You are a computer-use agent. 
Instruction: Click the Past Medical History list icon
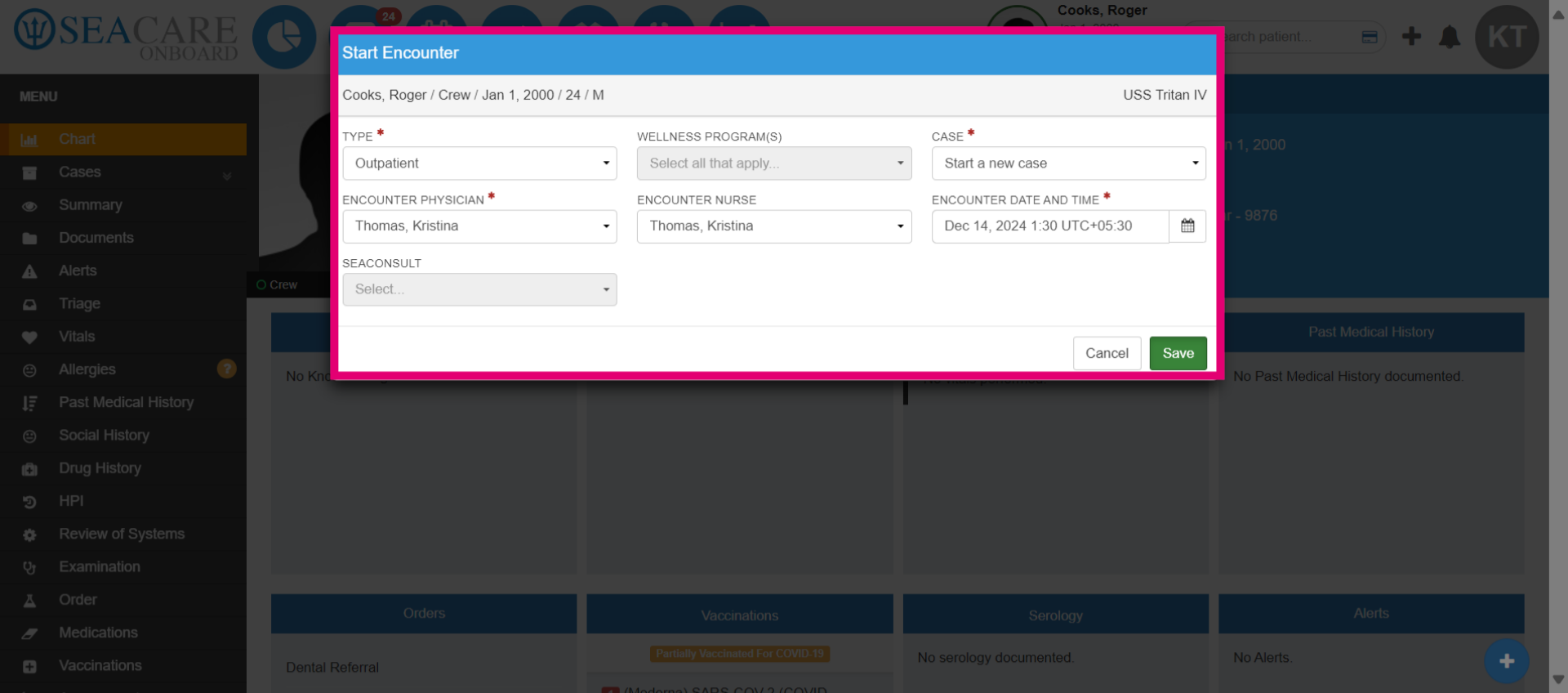(x=29, y=403)
